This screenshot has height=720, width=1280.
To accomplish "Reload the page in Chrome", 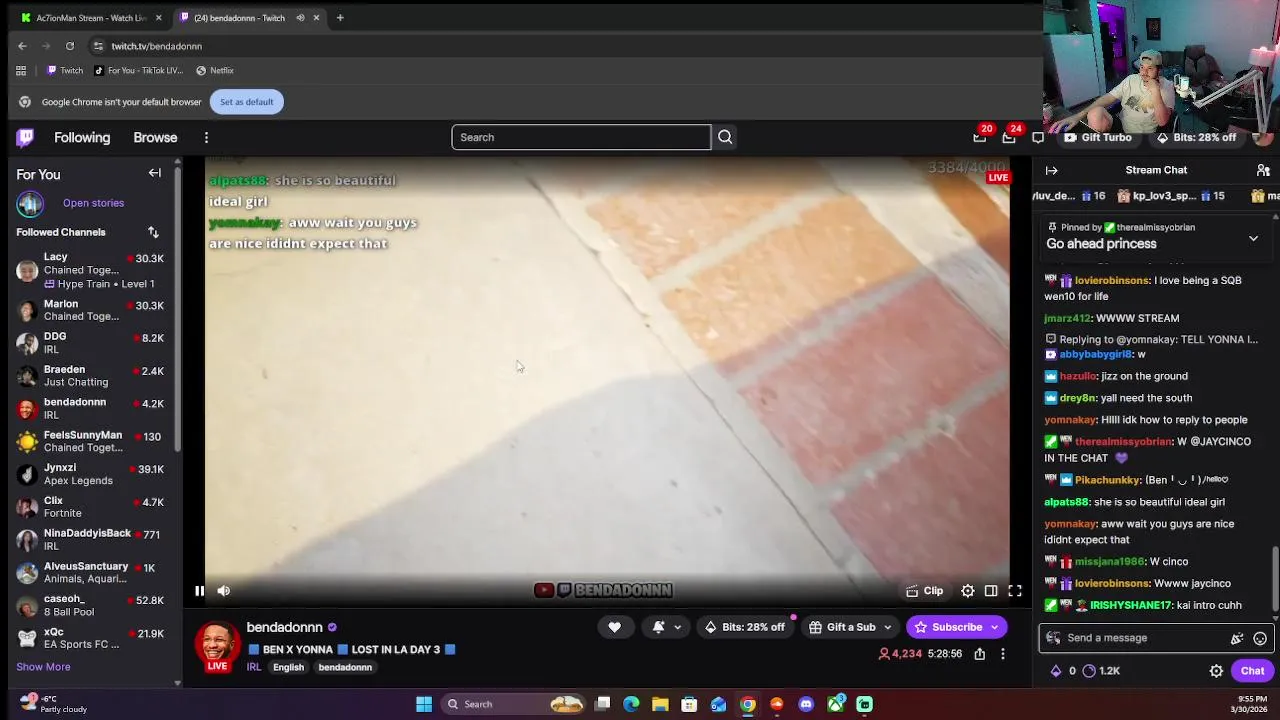I will pos(70,46).
